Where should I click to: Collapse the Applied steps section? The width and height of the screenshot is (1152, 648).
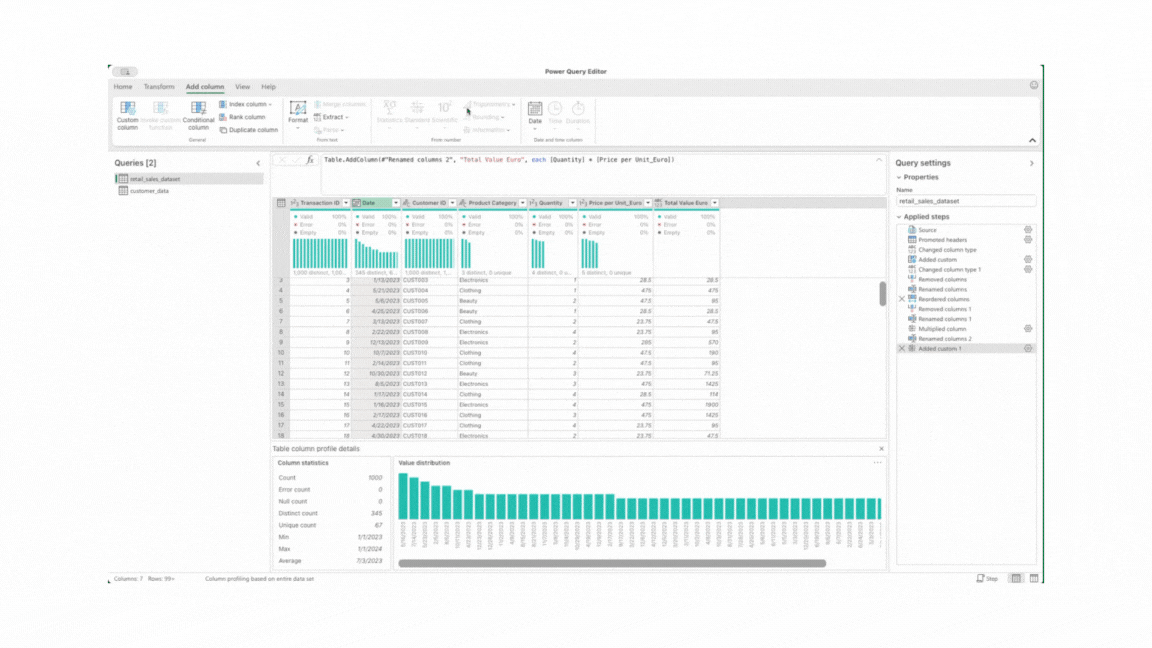(x=899, y=217)
